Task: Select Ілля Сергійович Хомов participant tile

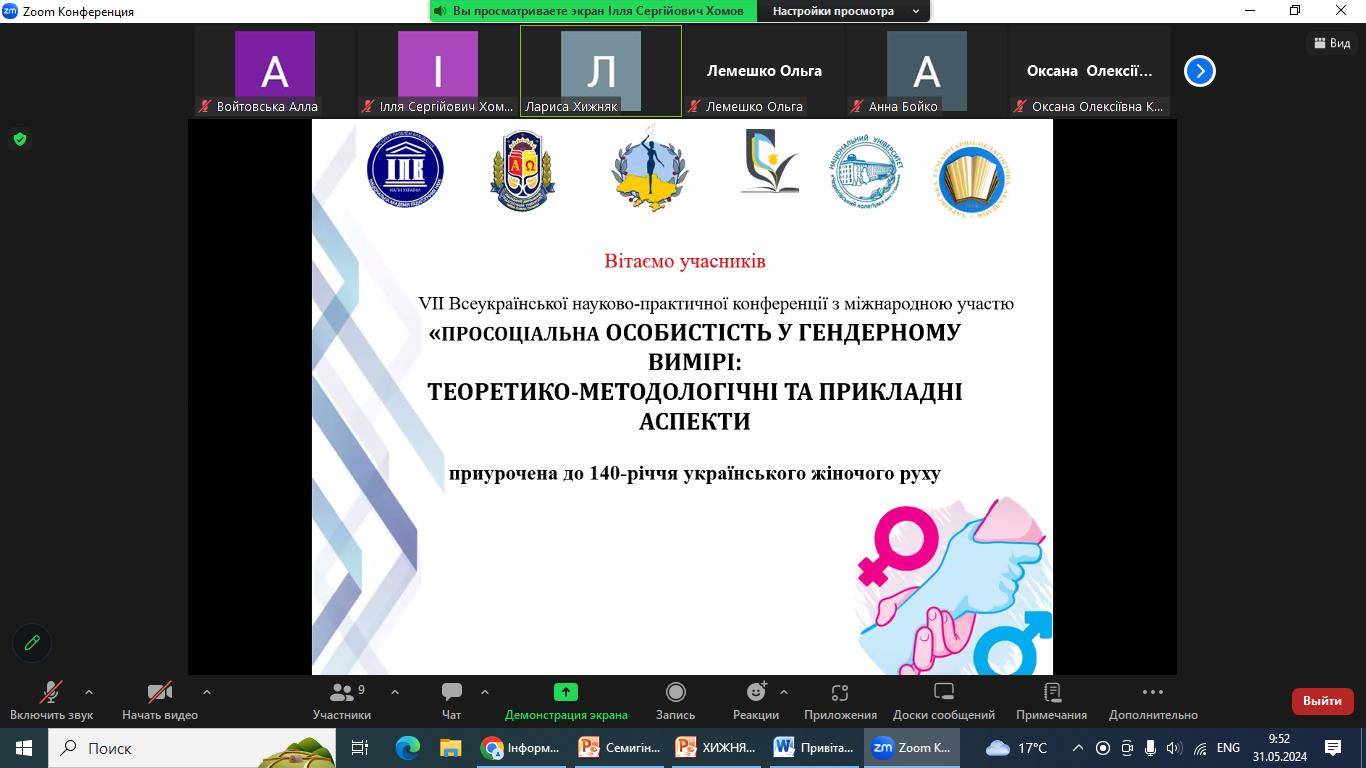Action: click(437, 71)
